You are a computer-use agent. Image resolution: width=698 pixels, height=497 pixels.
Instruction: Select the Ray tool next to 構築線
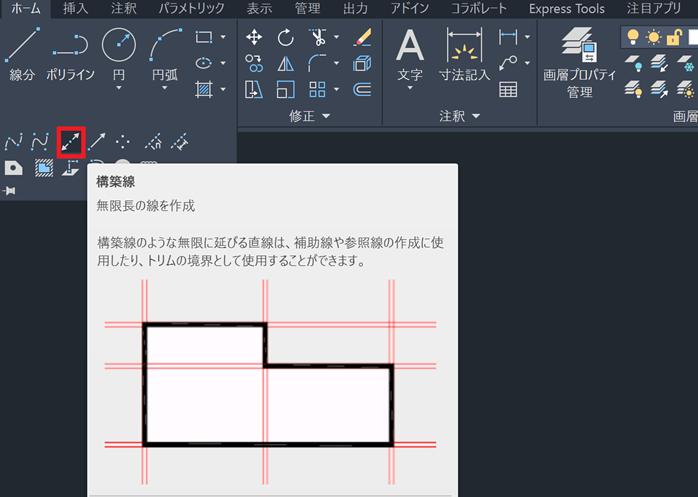(97, 142)
